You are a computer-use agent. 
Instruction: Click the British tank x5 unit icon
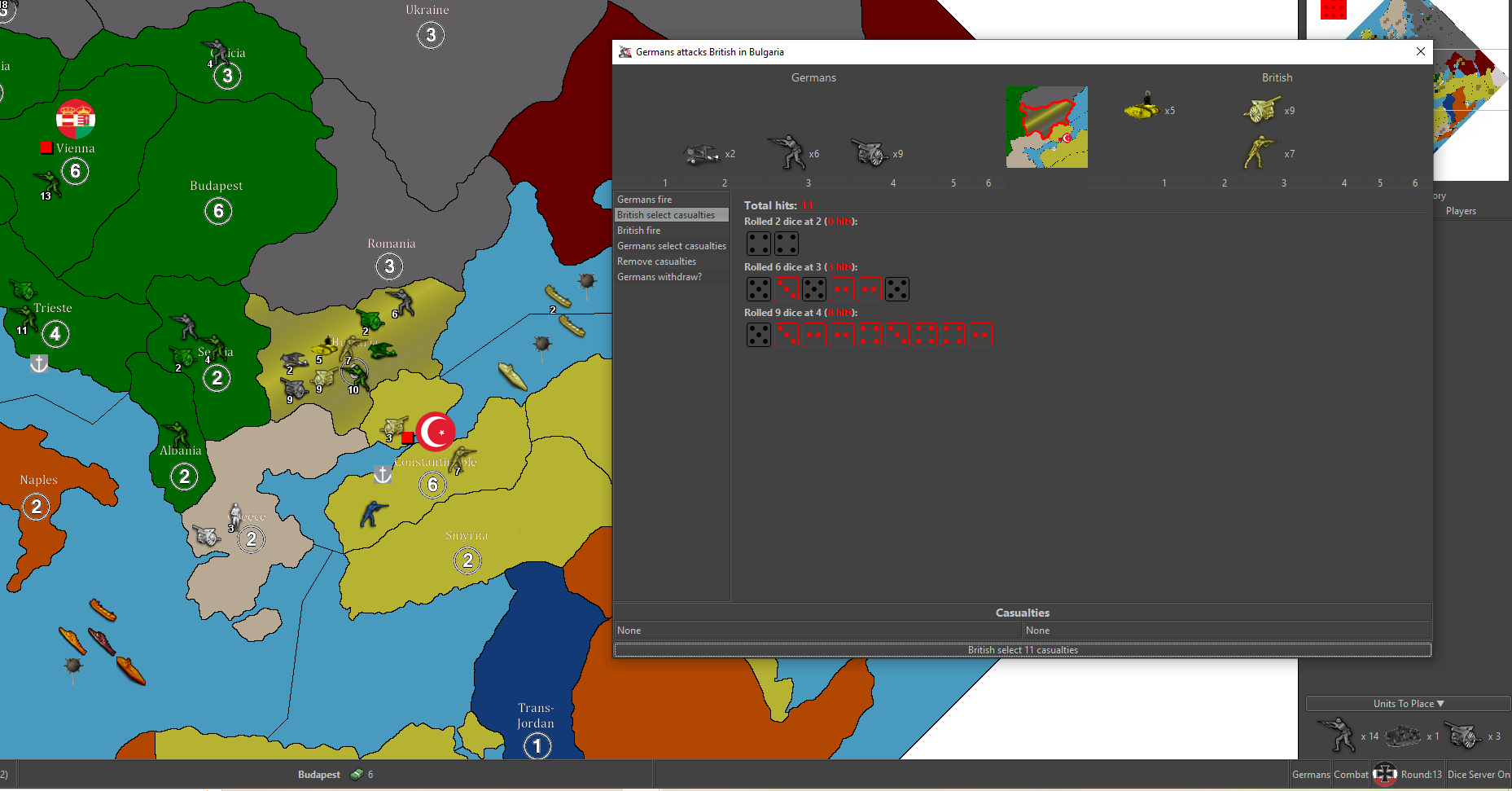point(1142,107)
